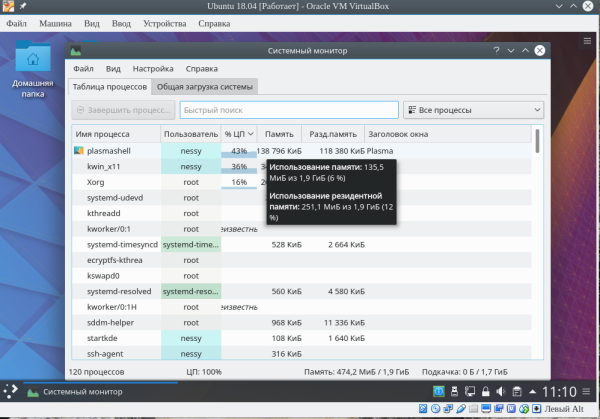Click the 11:10 clock
Image resolution: width=600 pixels, height=419 pixels.
click(x=559, y=391)
